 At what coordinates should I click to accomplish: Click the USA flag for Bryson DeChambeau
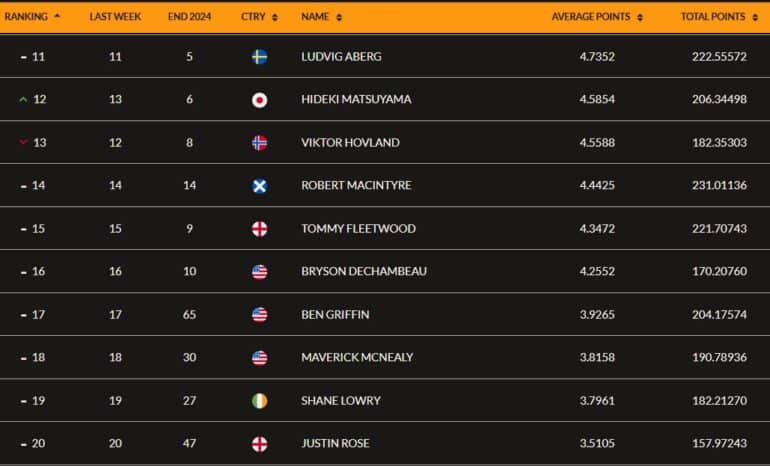click(259, 272)
